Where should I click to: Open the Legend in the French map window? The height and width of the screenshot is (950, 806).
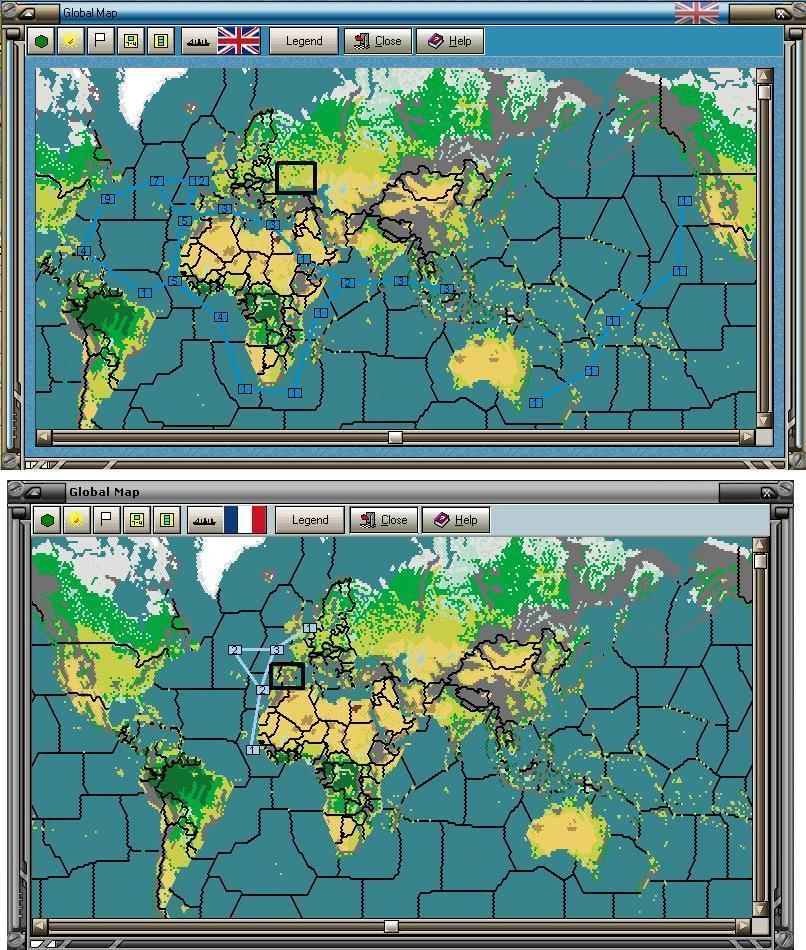[310, 520]
